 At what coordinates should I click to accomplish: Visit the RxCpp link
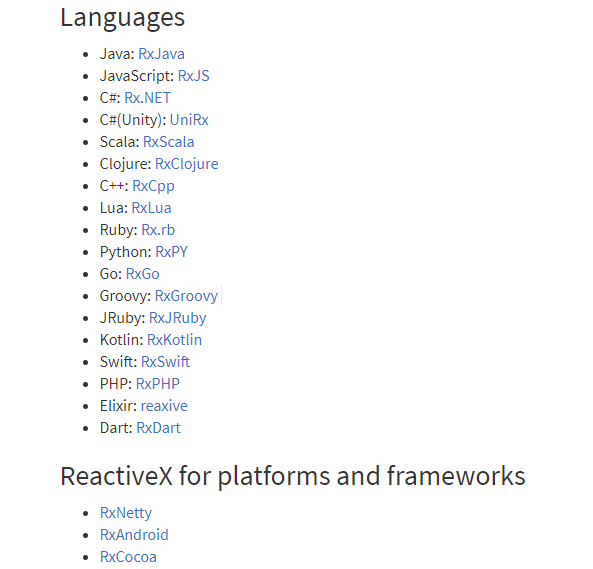click(x=154, y=186)
